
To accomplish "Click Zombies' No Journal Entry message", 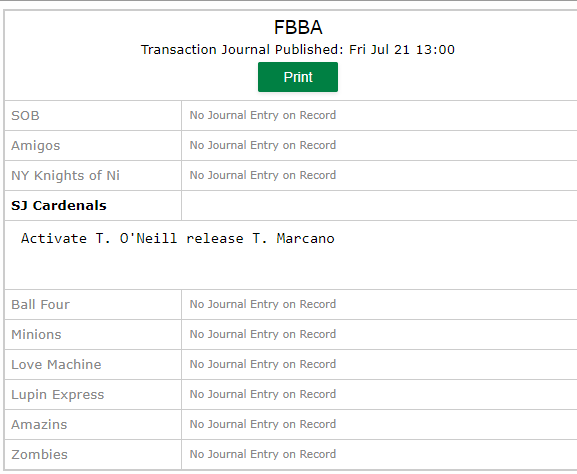I will coord(263,454).
